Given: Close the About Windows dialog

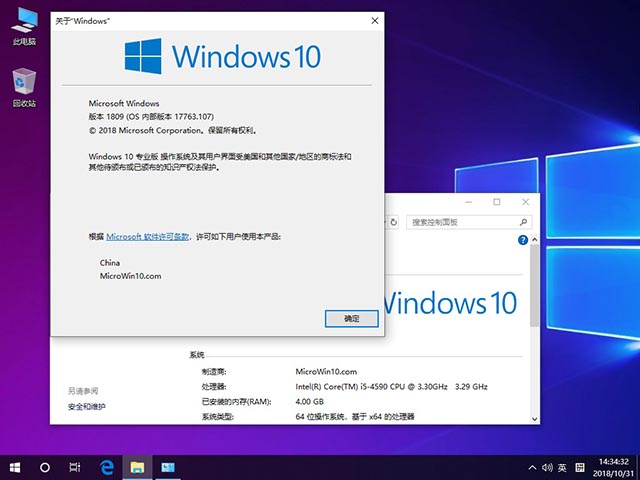Looking at the screenshot, I should coord(374,21).
